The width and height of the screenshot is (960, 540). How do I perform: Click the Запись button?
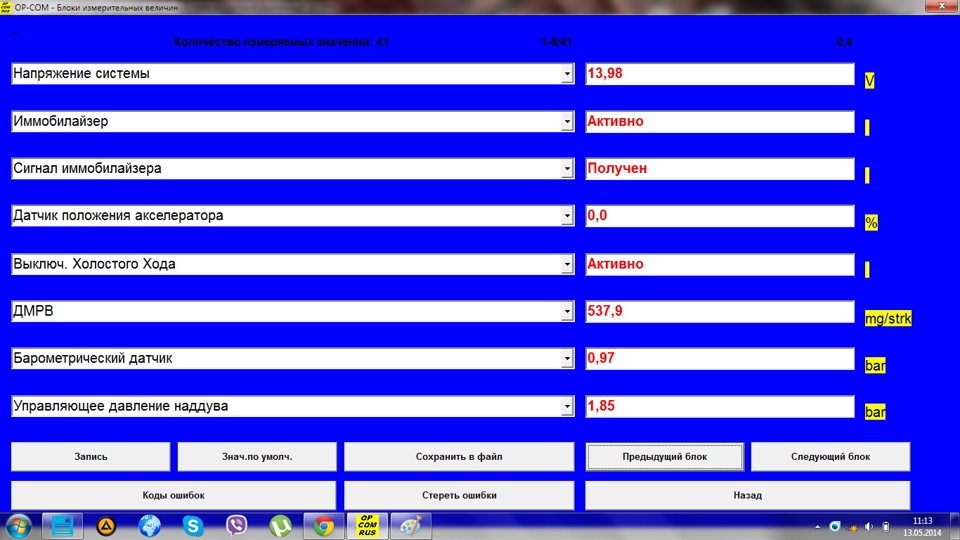(x=91, y=457)
